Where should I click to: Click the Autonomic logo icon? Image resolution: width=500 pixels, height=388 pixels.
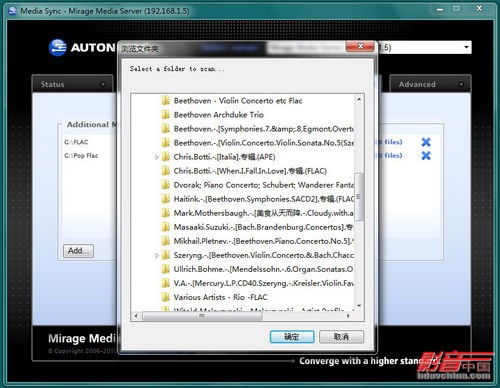click(x=57, y=48)
